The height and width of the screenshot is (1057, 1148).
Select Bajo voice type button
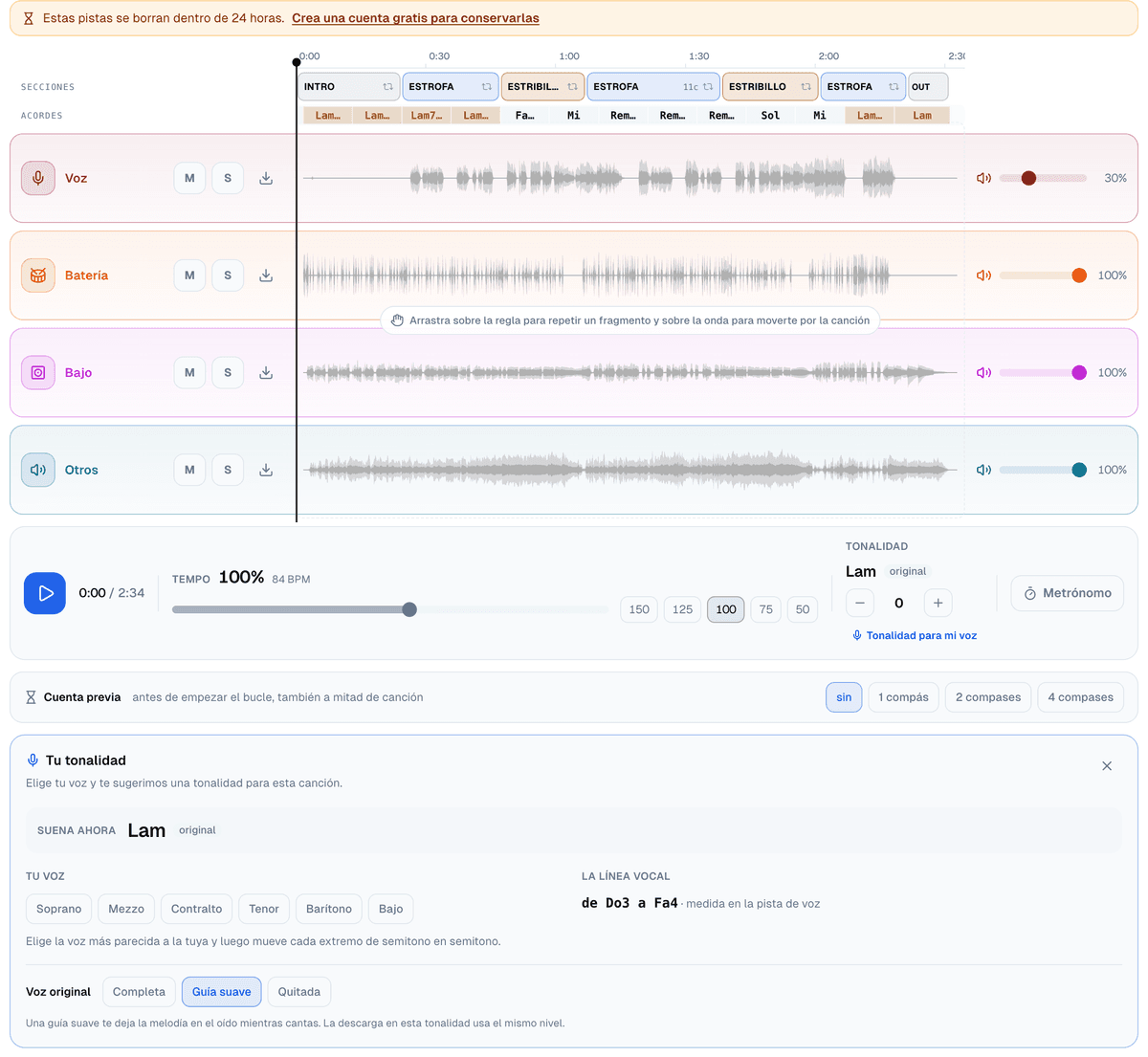coord(390,909)
